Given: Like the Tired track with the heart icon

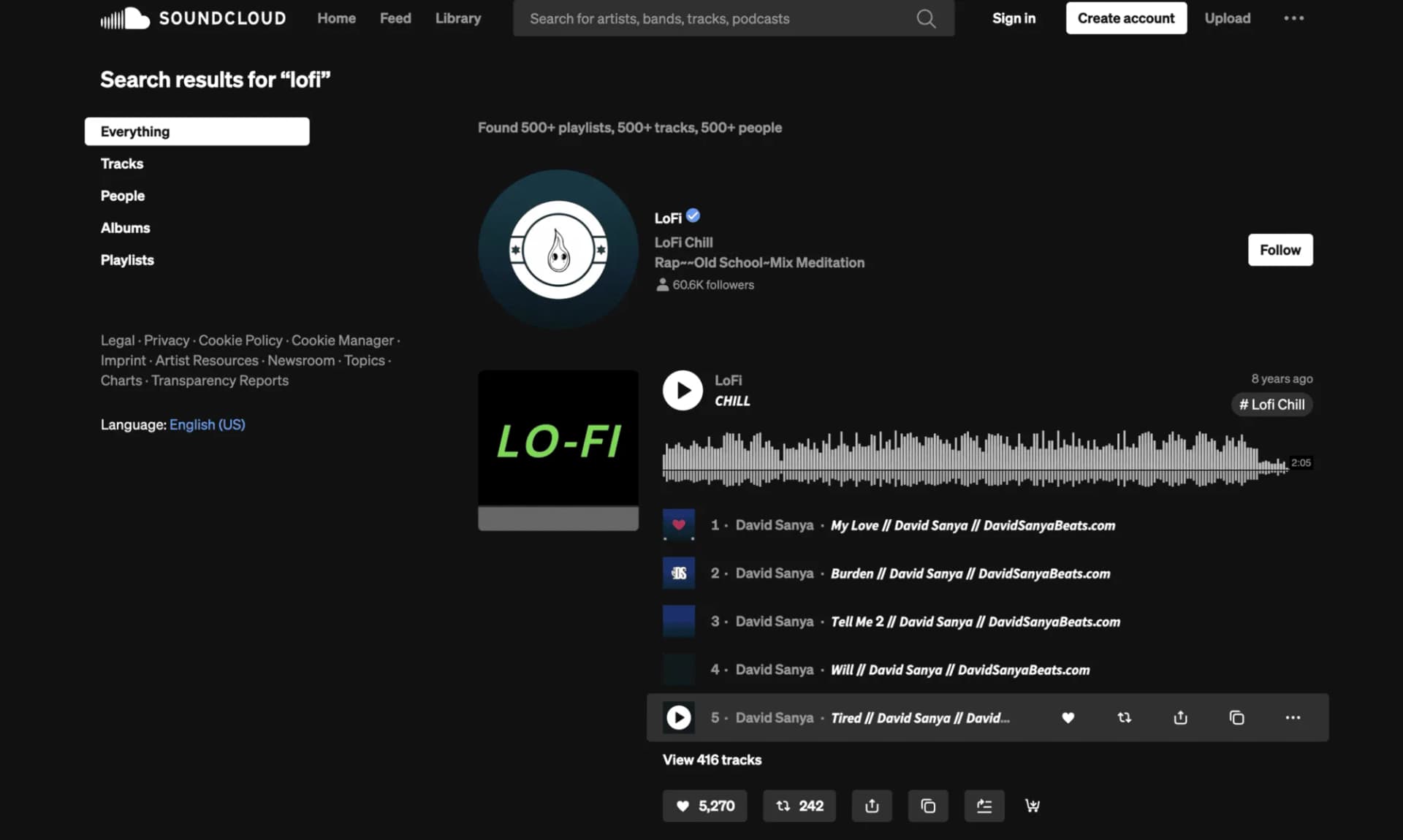Looking at the screenshot, I should click(x=1068, y=717).
